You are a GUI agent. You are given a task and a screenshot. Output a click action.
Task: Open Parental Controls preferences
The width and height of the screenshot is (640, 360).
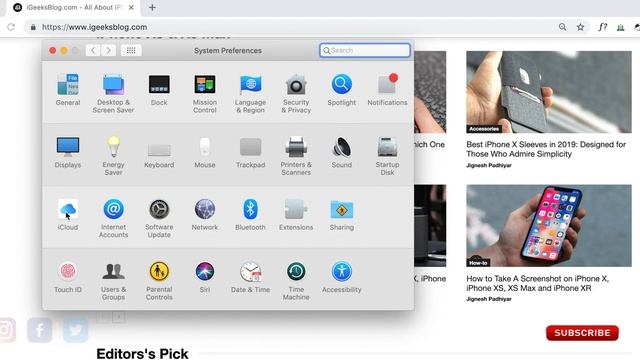point(159,281)
